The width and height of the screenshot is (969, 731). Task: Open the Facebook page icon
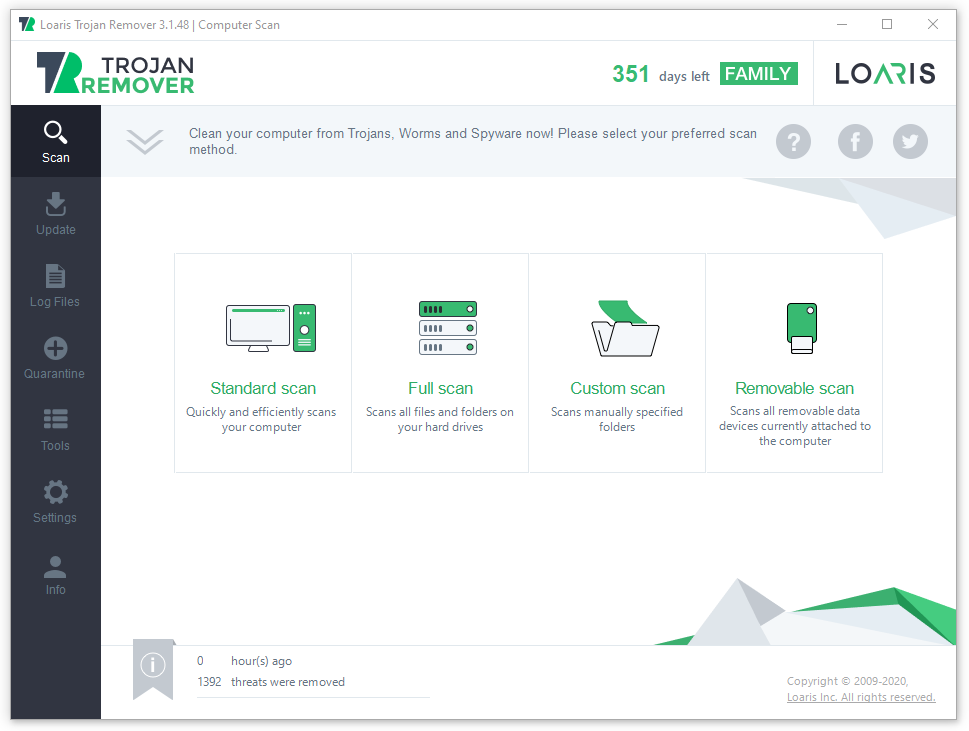pos(855,142)
